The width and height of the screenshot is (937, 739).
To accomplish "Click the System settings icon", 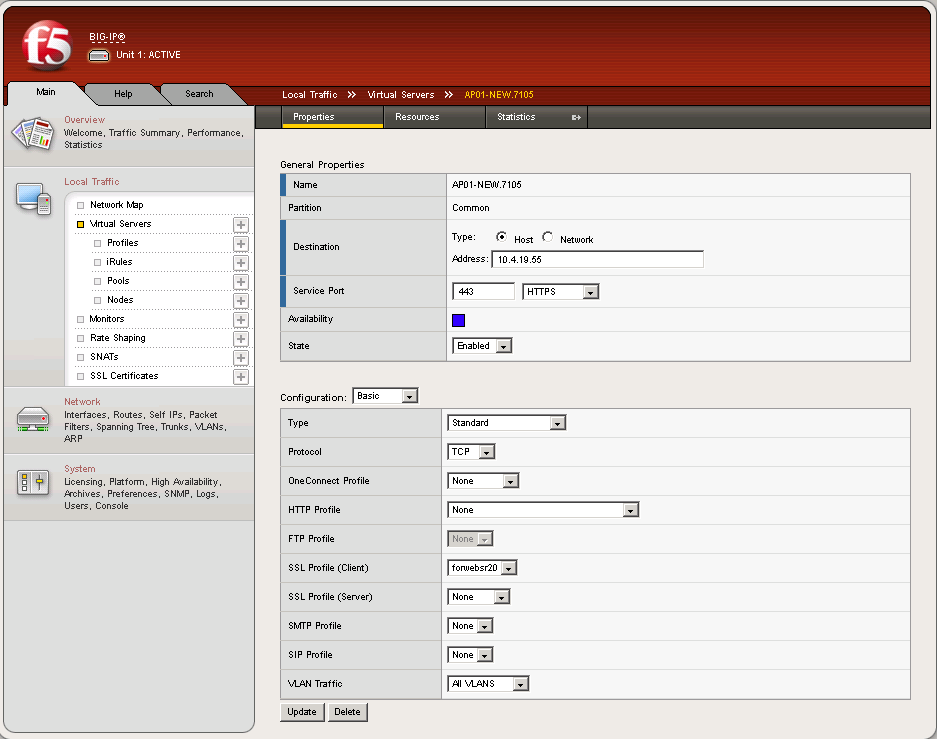I will 32,484.
